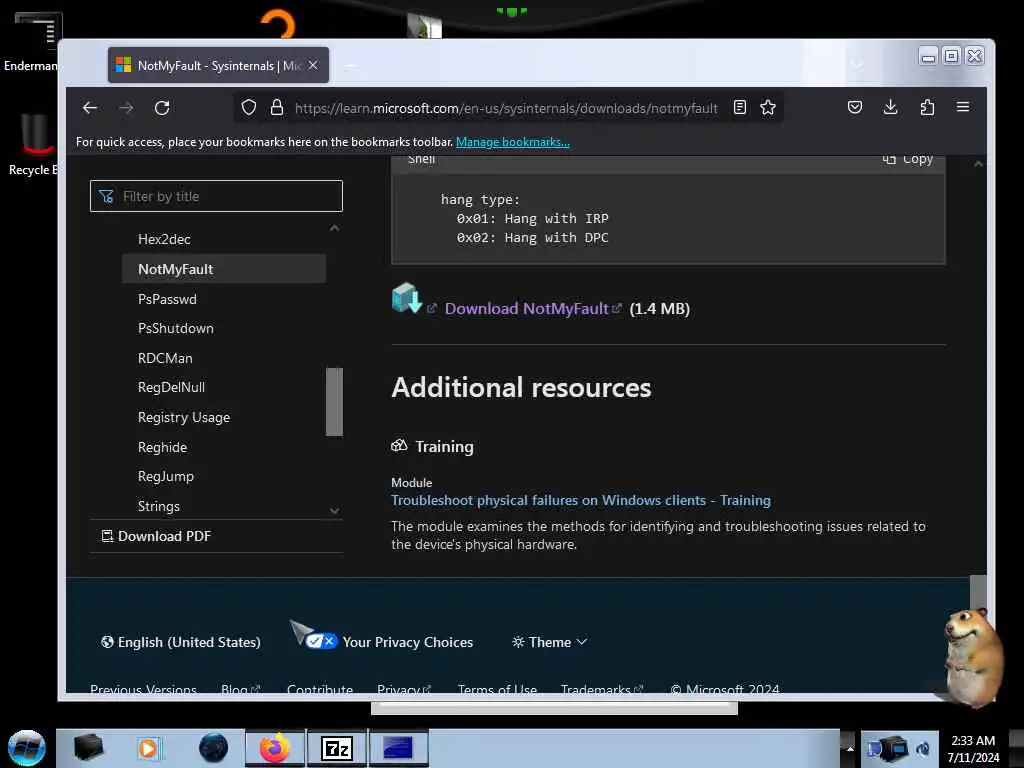Open 7-Zip from the taskbar
This screenshot has width=1024, height=768.
click(x=337, y=748)
